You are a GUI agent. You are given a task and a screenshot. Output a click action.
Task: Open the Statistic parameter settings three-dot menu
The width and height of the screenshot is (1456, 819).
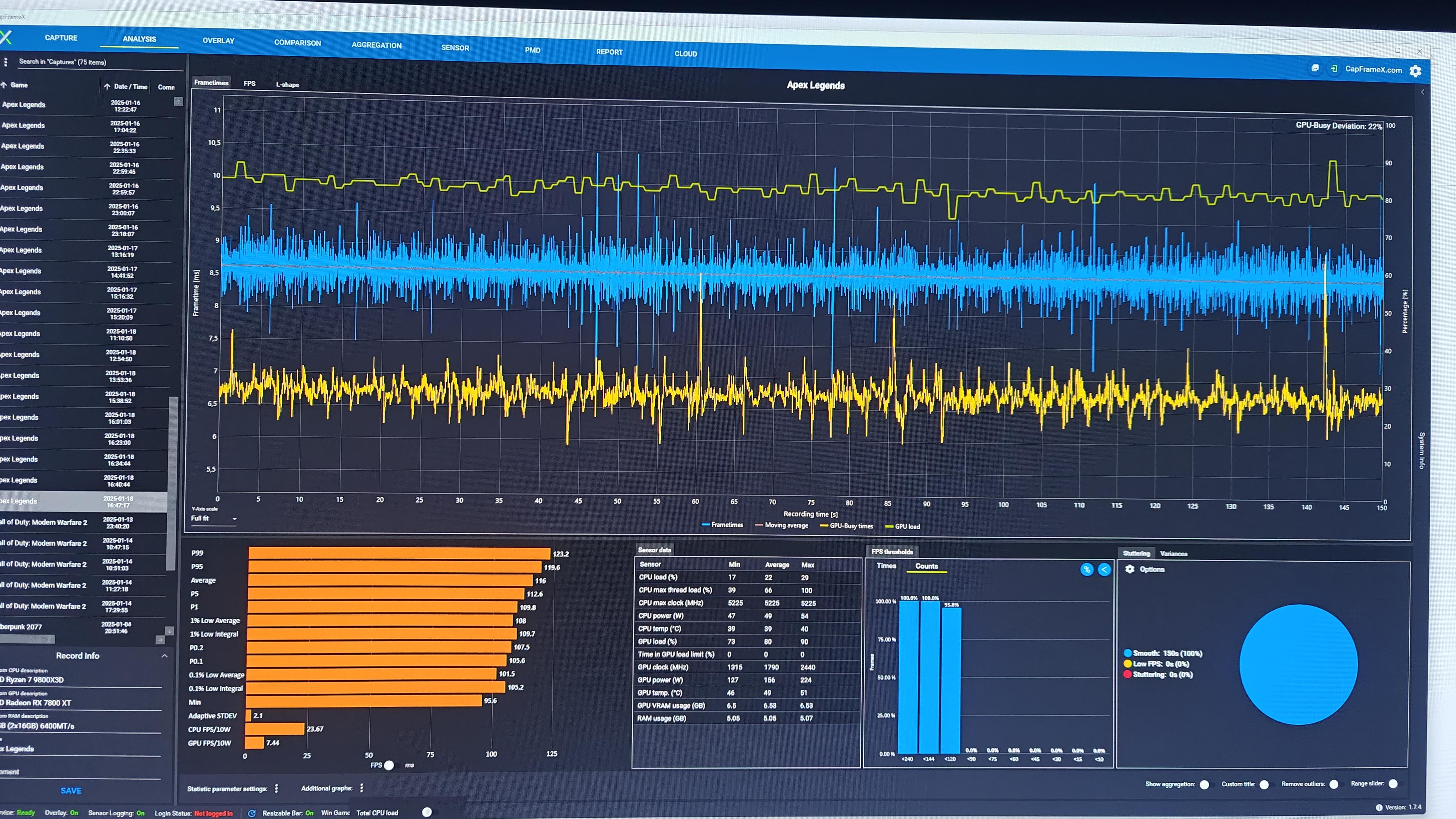tap(277, 788)
